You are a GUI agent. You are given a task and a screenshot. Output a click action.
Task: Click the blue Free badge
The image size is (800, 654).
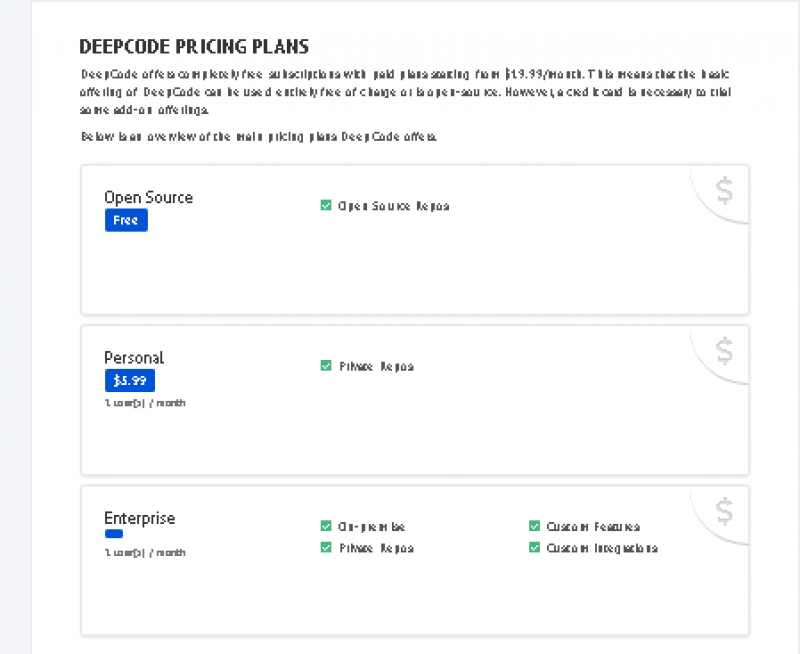pyautogui.click(x=126, y=220)
